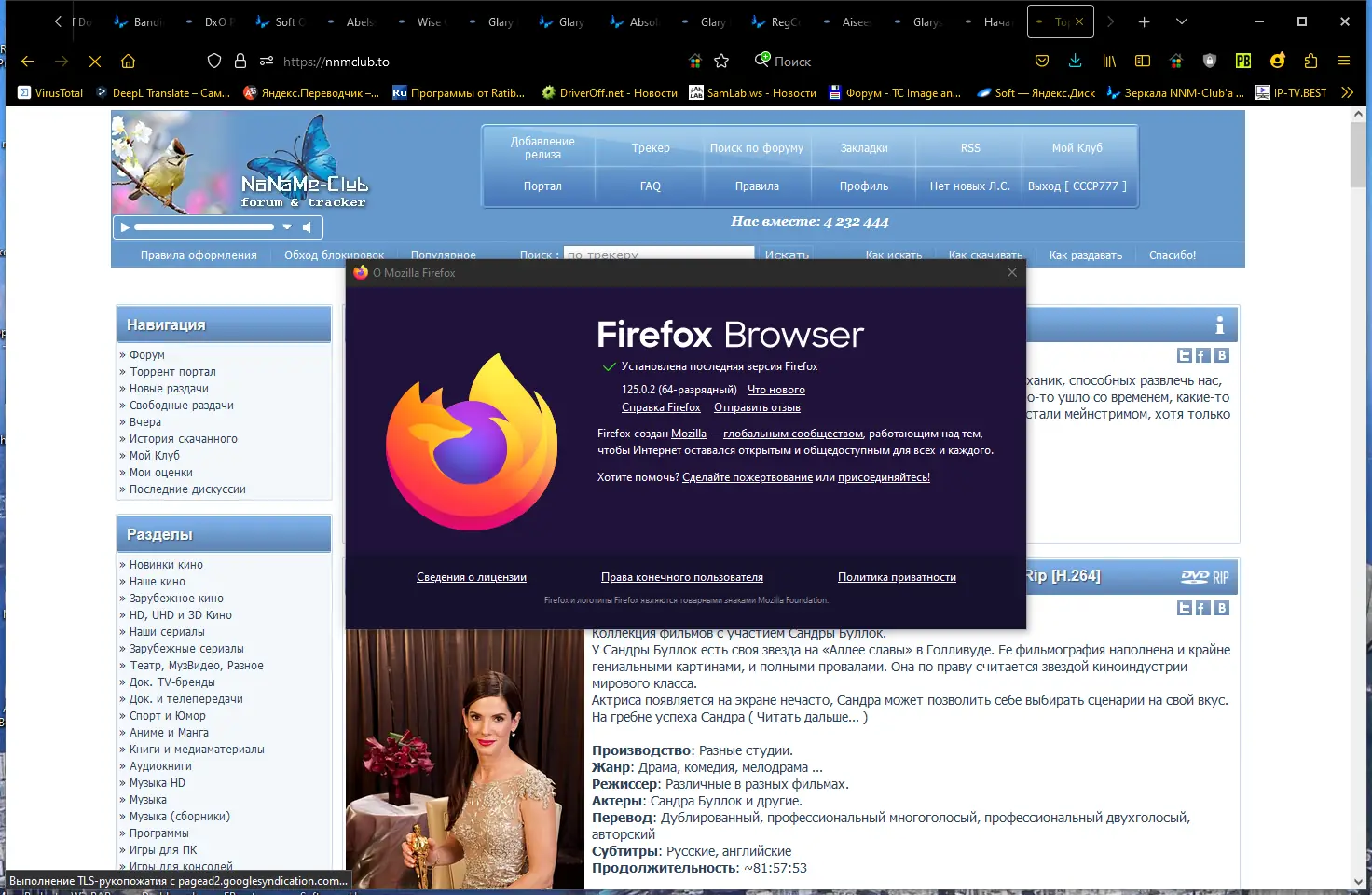Show site security info via the padlock icon
Screen dimensions: 1372x895
point(240,62)
